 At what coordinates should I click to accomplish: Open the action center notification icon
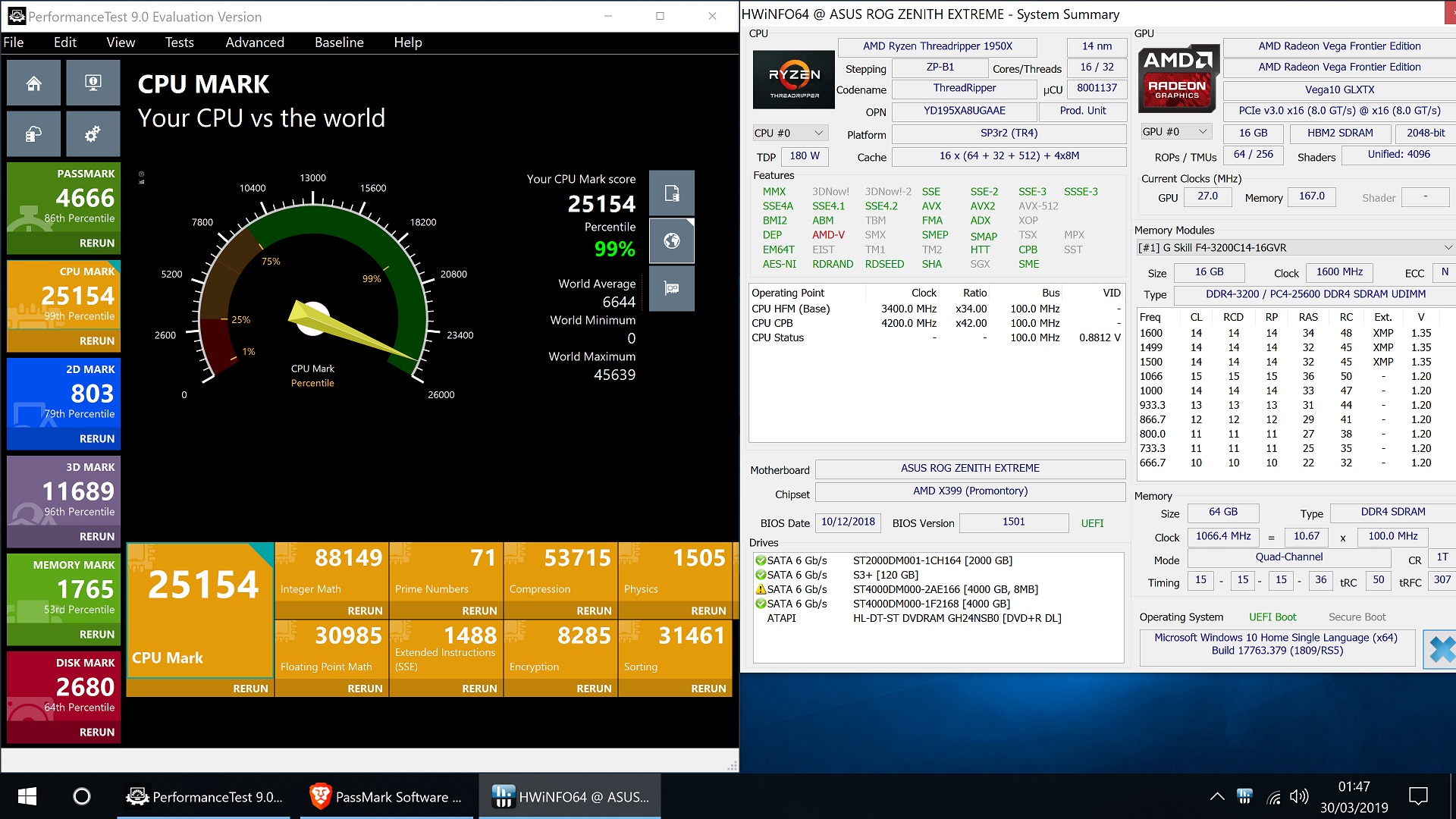[x=1417, y=796]
